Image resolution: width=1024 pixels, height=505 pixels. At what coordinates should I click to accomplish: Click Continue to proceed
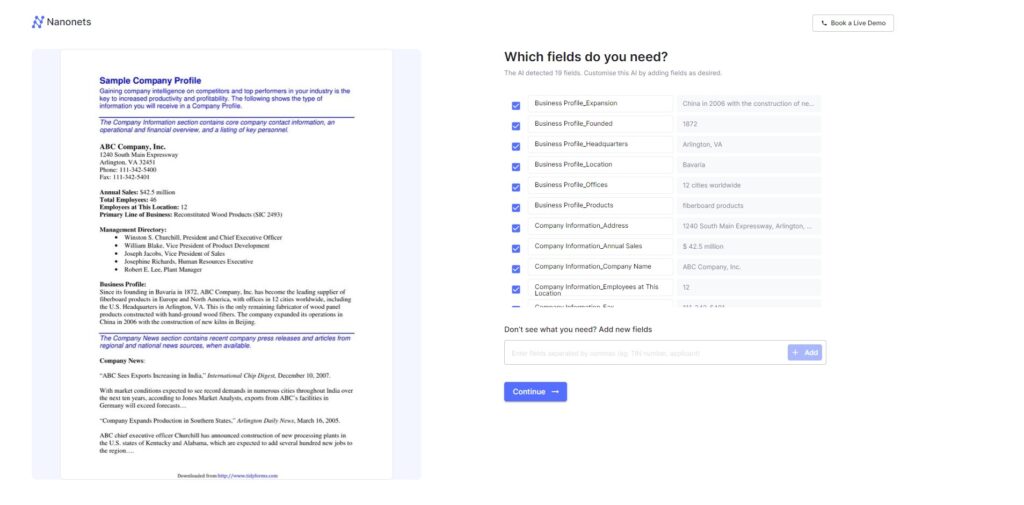tap(536, 392)
